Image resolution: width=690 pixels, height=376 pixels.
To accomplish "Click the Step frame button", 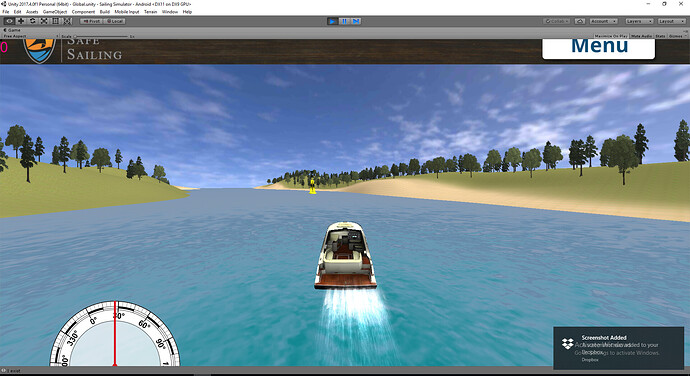I will 356,21.
